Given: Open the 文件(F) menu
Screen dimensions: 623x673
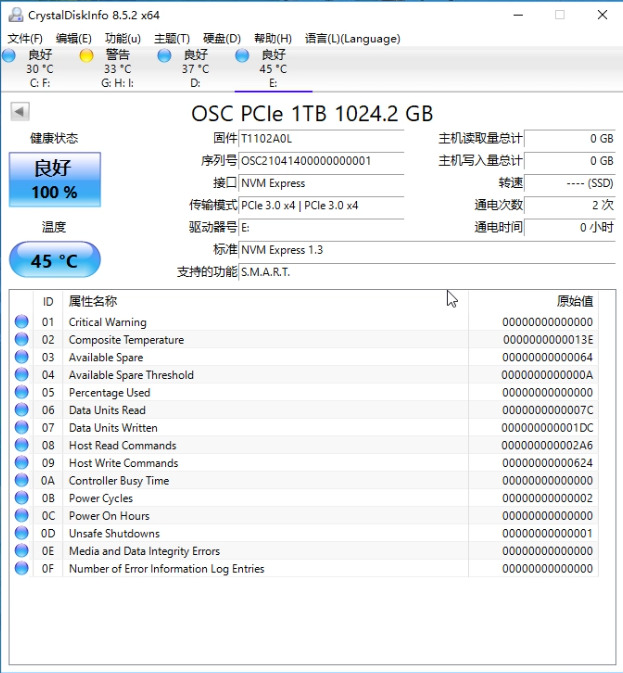Looking at the screenshot, I should (25, 39).
